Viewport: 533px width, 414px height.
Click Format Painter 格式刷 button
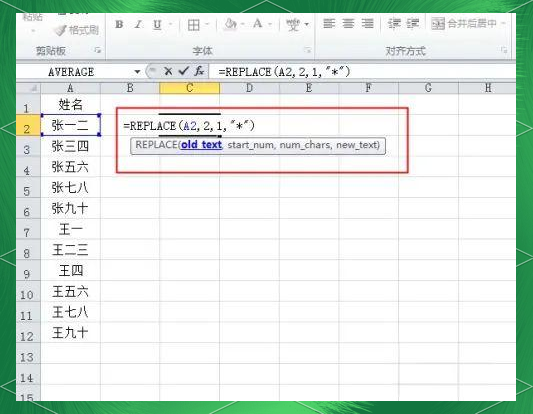(x=76, y=30)
